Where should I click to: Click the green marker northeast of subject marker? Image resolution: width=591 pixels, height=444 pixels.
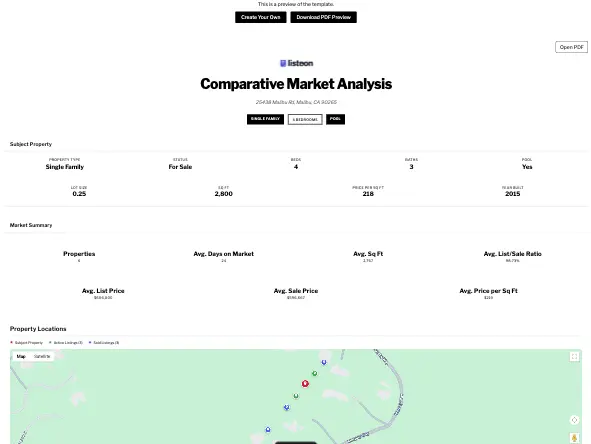pos(315,374)
